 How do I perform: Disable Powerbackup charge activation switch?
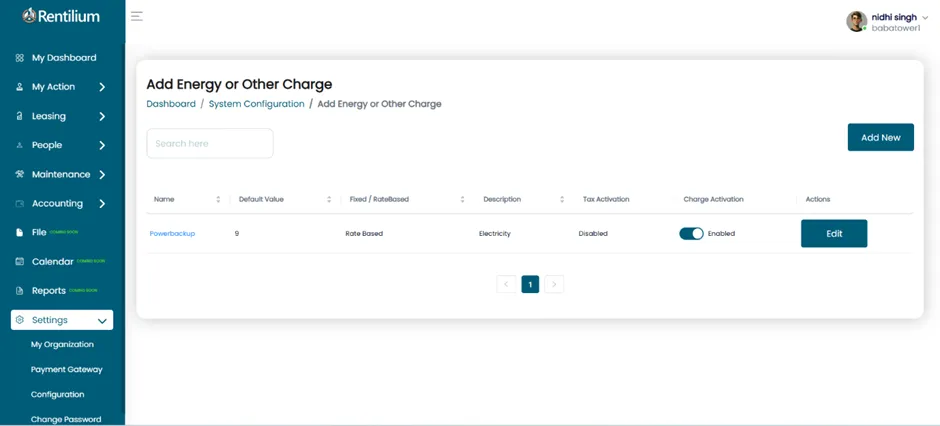691,234
